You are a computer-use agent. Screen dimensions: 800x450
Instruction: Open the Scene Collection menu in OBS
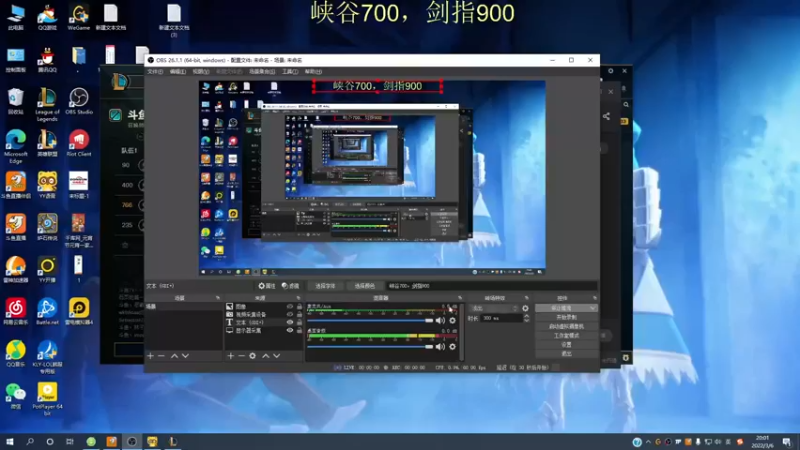[x=262, y=72]
